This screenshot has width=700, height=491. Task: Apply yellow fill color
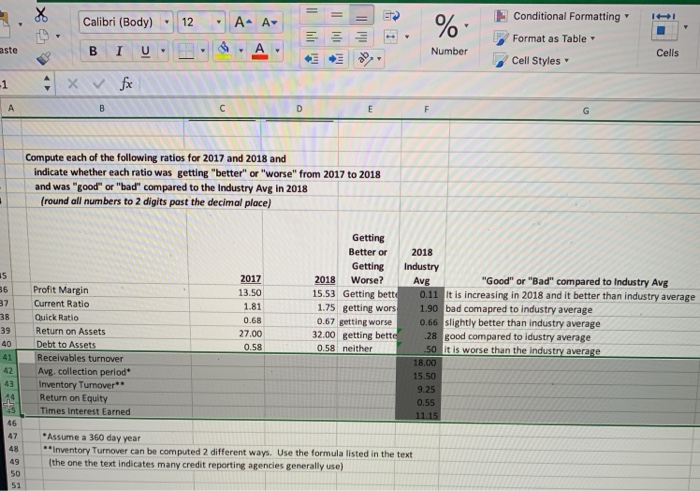(224, 51)
